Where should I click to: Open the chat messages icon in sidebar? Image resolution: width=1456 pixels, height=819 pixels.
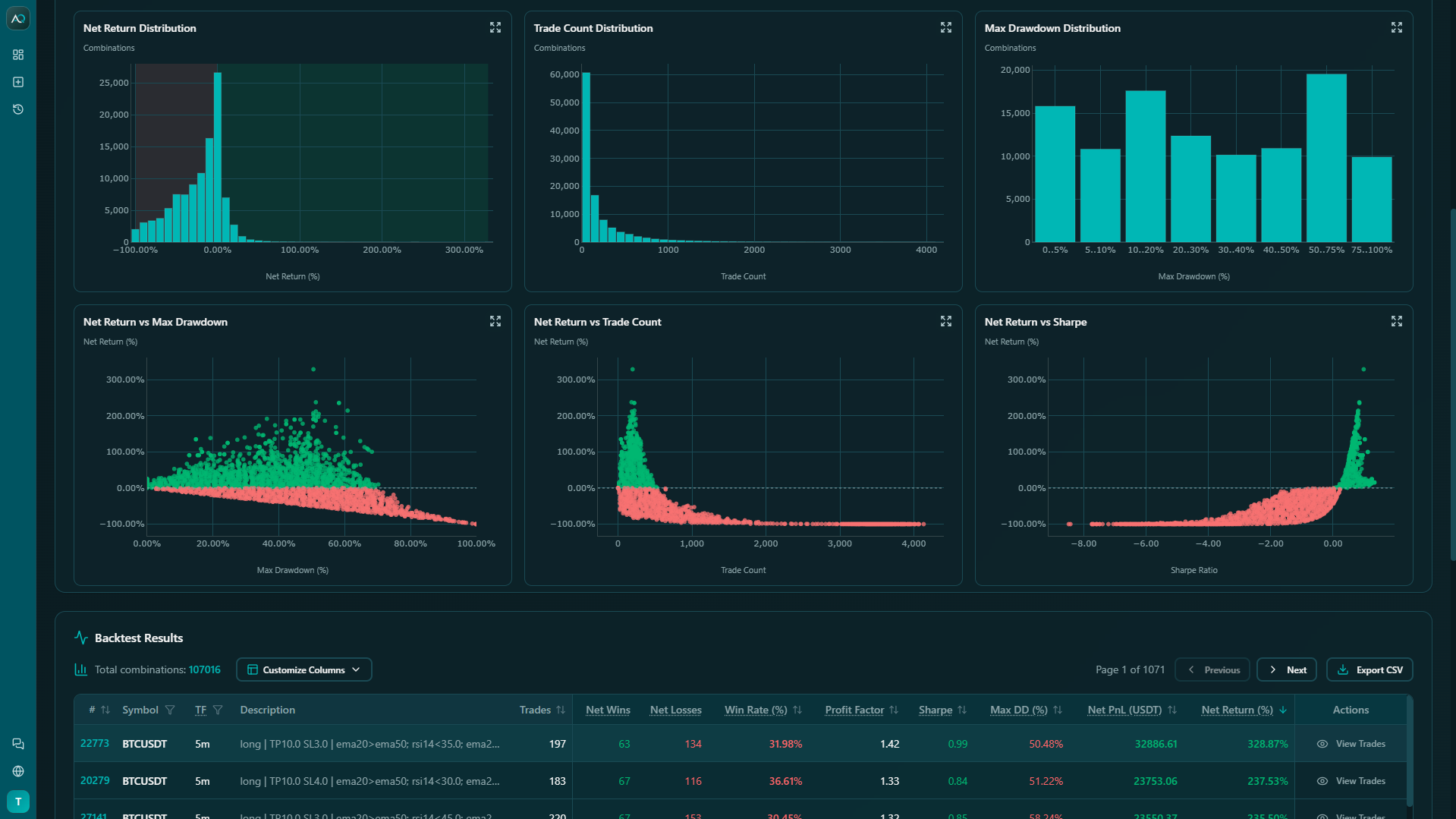point(18,744)
